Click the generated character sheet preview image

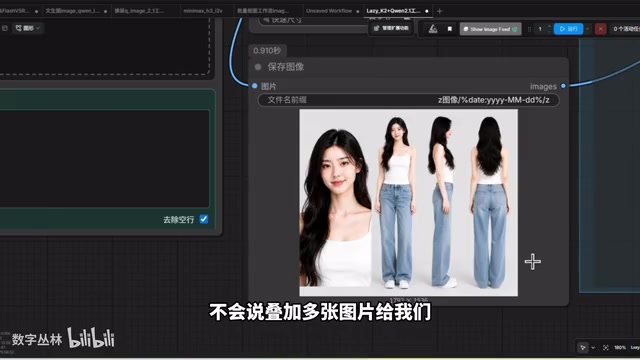coord(409,202)
